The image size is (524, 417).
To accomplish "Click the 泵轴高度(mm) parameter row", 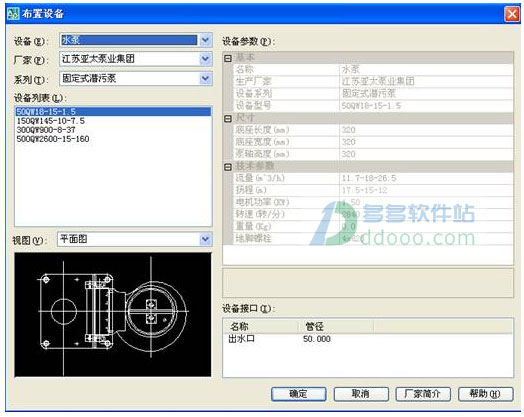I will point(373,154).
